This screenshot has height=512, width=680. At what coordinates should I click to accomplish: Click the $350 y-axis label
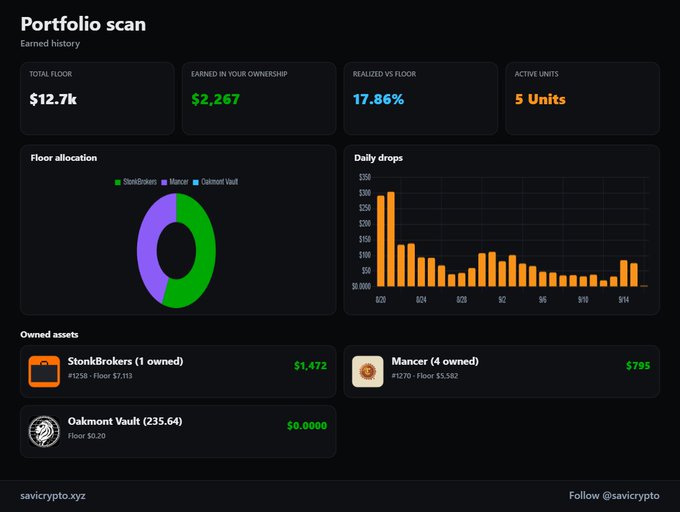pos(365,177)
